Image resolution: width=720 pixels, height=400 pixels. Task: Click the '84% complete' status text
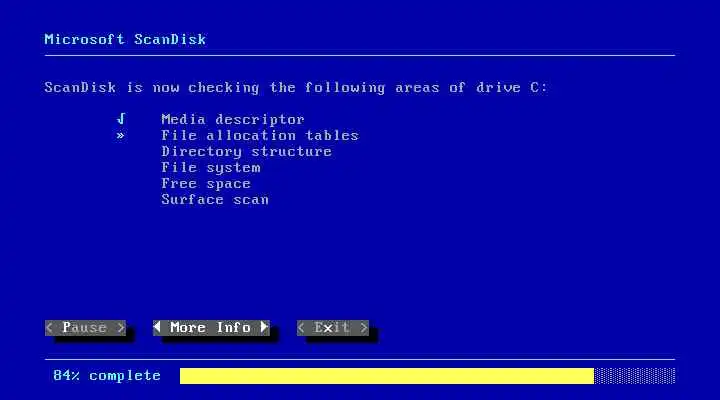[x=107, y=376]
